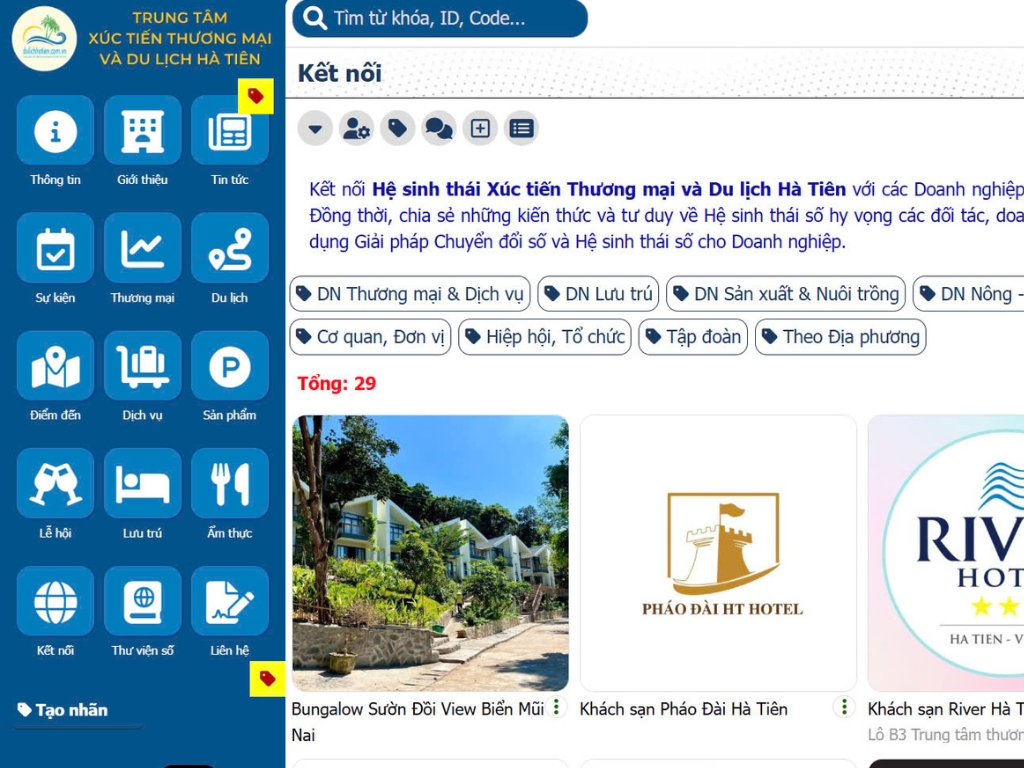The image size is (1024, 768).
Task: Expand the dropdown arrow in Kết nối toolbar
Action: (x=315, y=128)
